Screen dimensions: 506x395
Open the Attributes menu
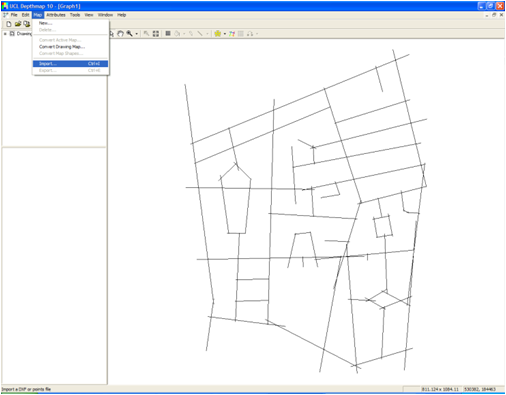click(x=56, y=15)
